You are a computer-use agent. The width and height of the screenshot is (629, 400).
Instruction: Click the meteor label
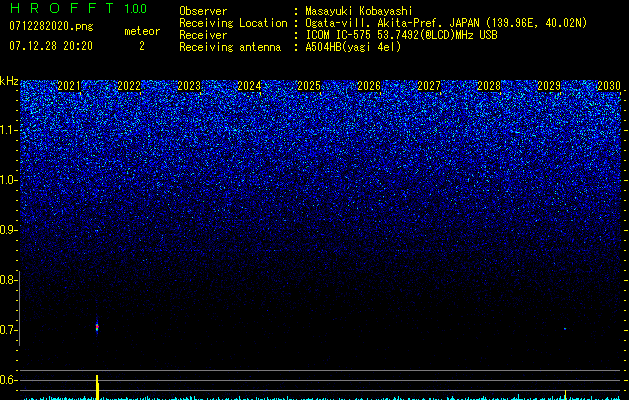coord(142,31)
